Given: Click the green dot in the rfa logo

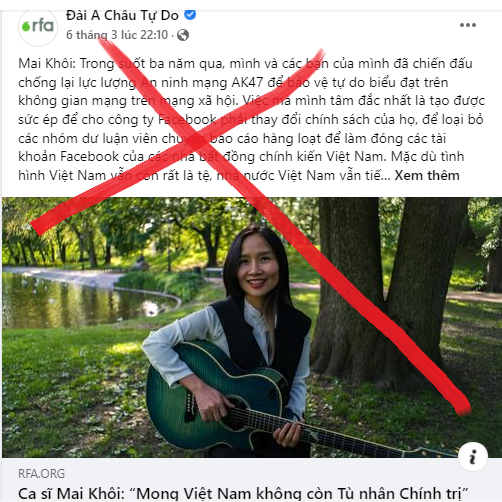Looking at the screenshot, I should [26, 27].
